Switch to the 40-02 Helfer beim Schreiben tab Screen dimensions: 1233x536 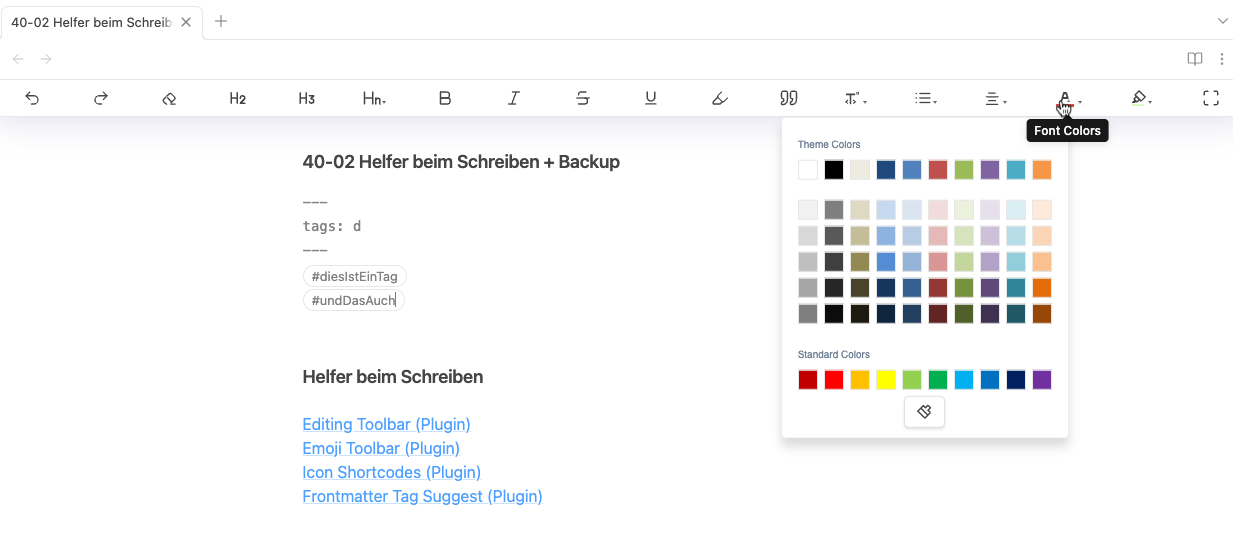click(90, 22)
